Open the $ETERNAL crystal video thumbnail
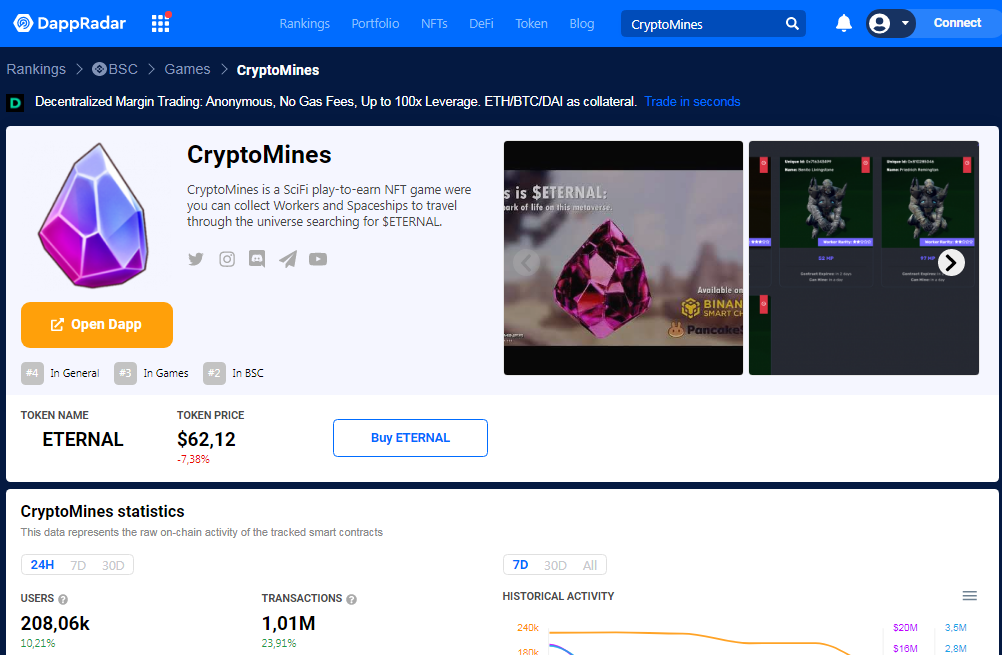Screen dimensions: 1002x655 (x=623, y=258)
